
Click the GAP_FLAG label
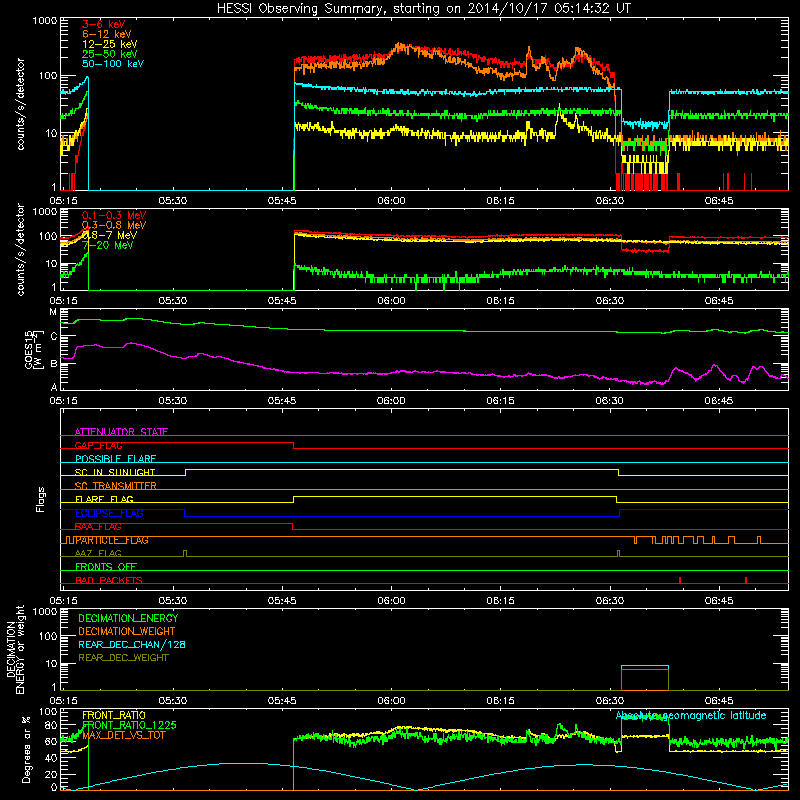pos(98,445)
